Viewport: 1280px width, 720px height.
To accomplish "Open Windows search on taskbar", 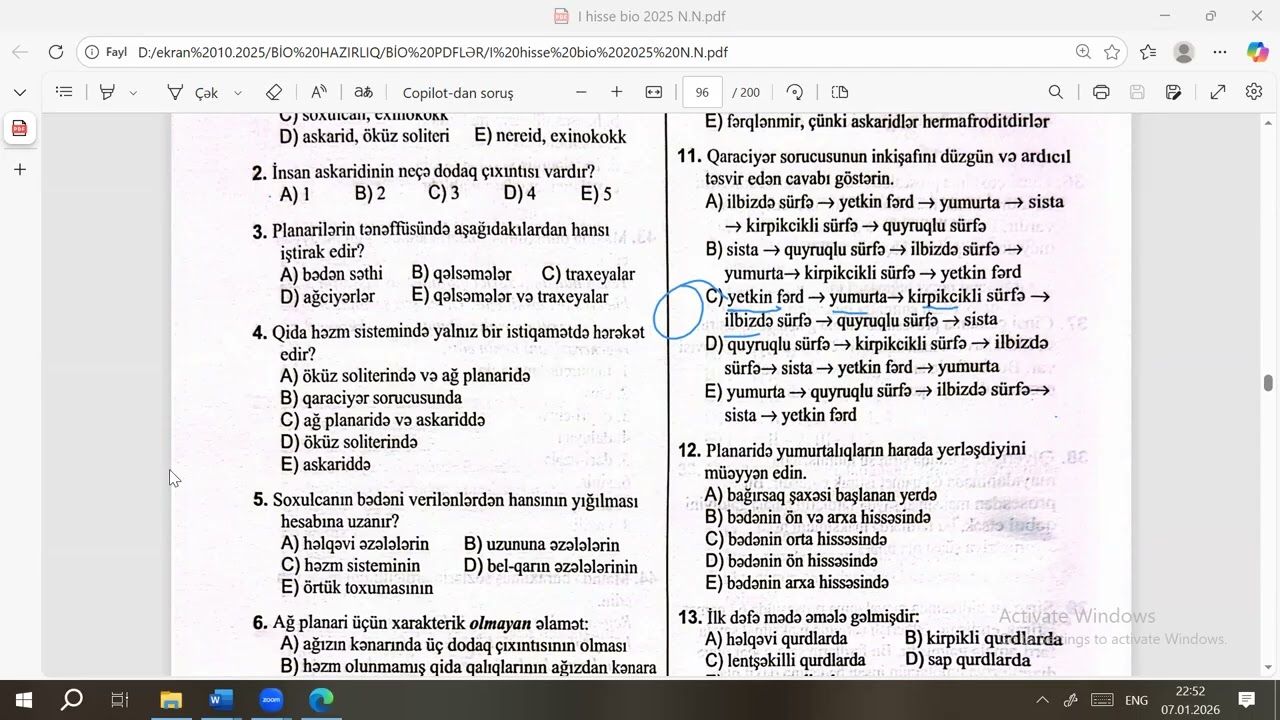I will [x=72, y=700].
